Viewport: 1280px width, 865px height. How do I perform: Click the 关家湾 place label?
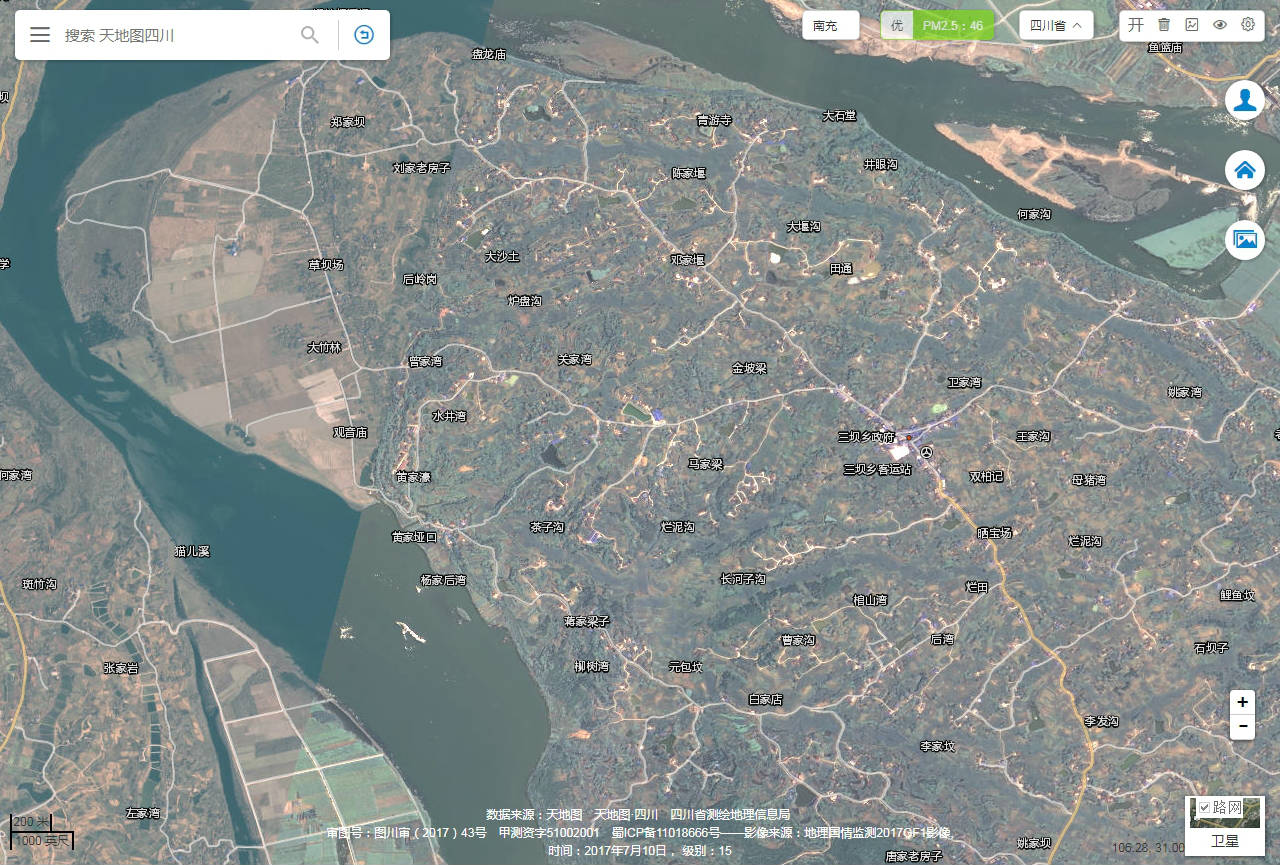coord(575,359)
